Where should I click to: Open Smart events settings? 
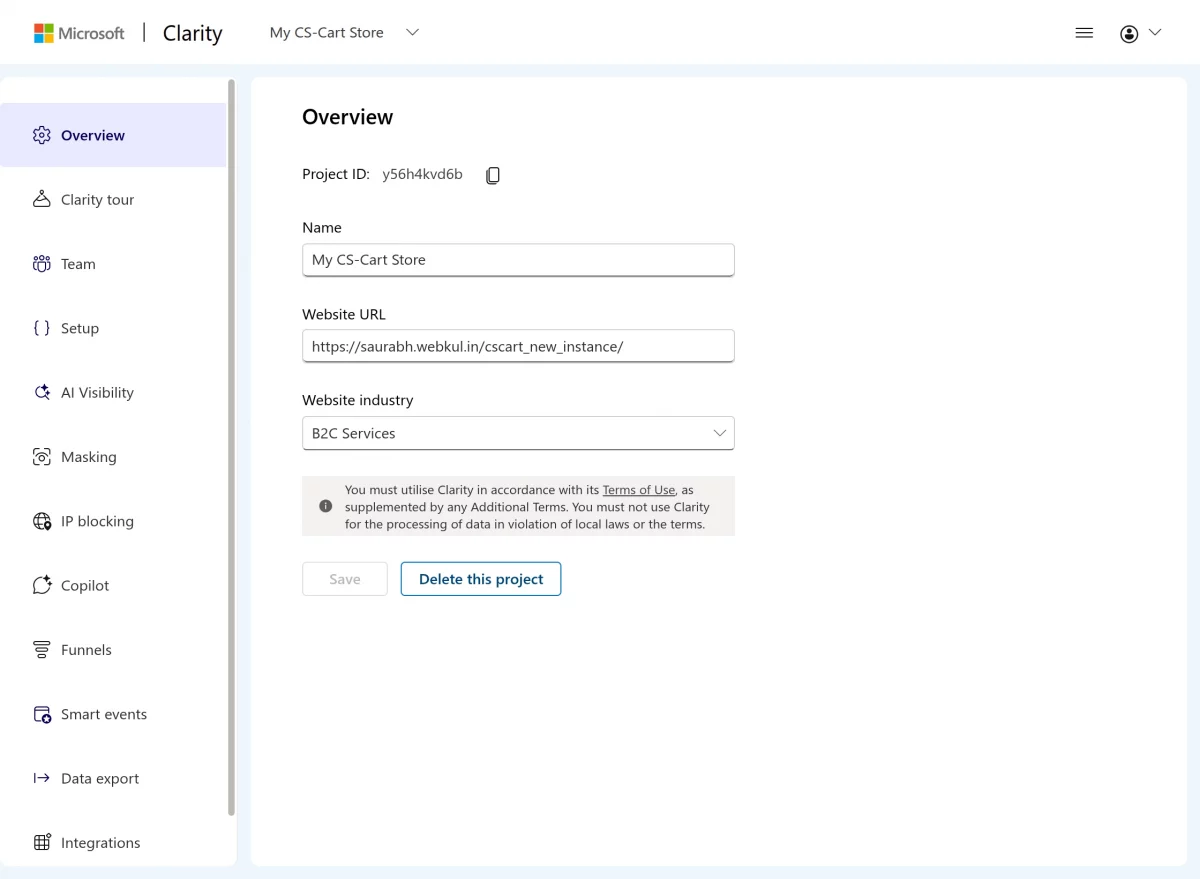coord(113,714)
